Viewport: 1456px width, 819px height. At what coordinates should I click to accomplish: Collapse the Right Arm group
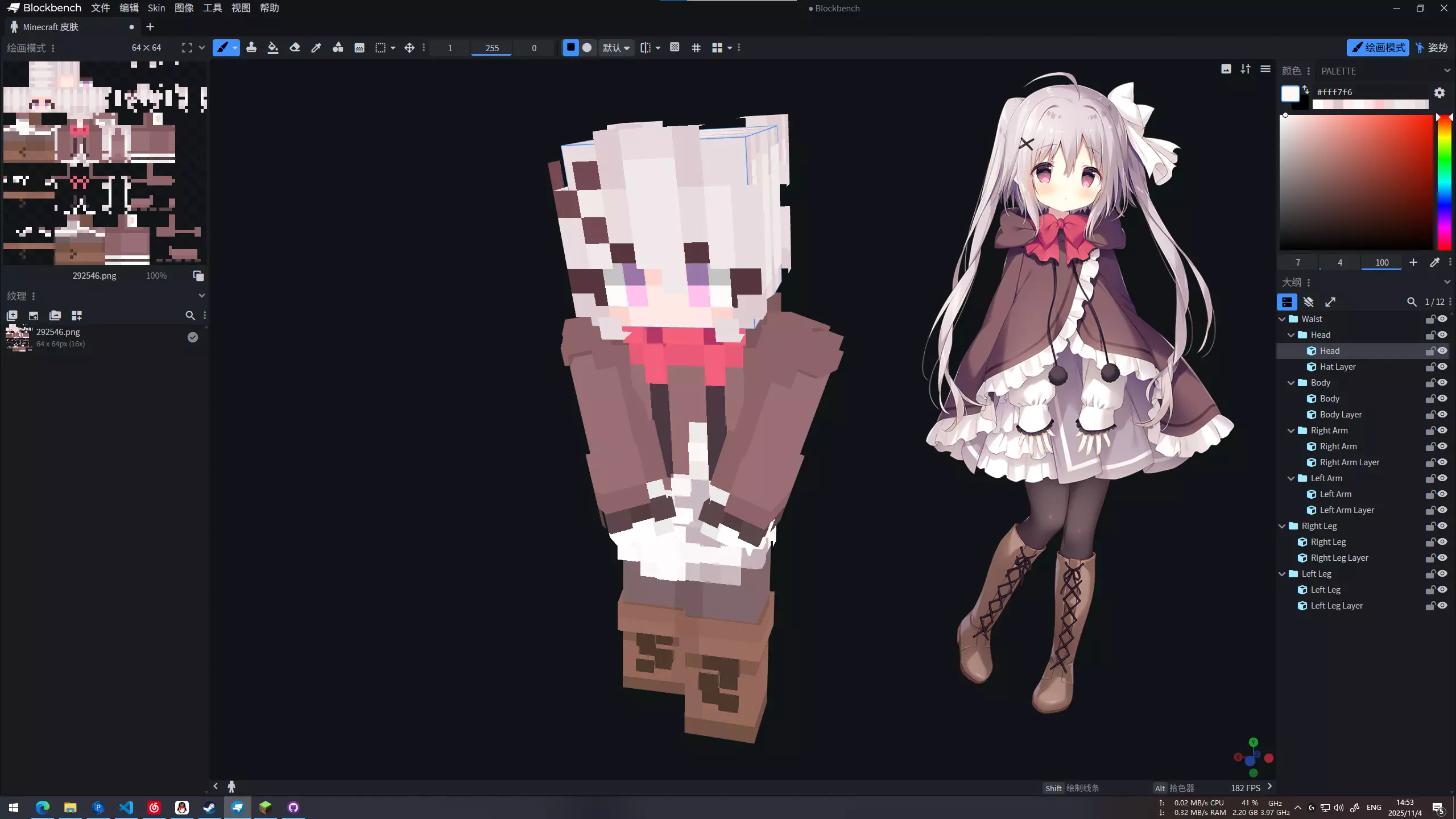(1291, 431)
